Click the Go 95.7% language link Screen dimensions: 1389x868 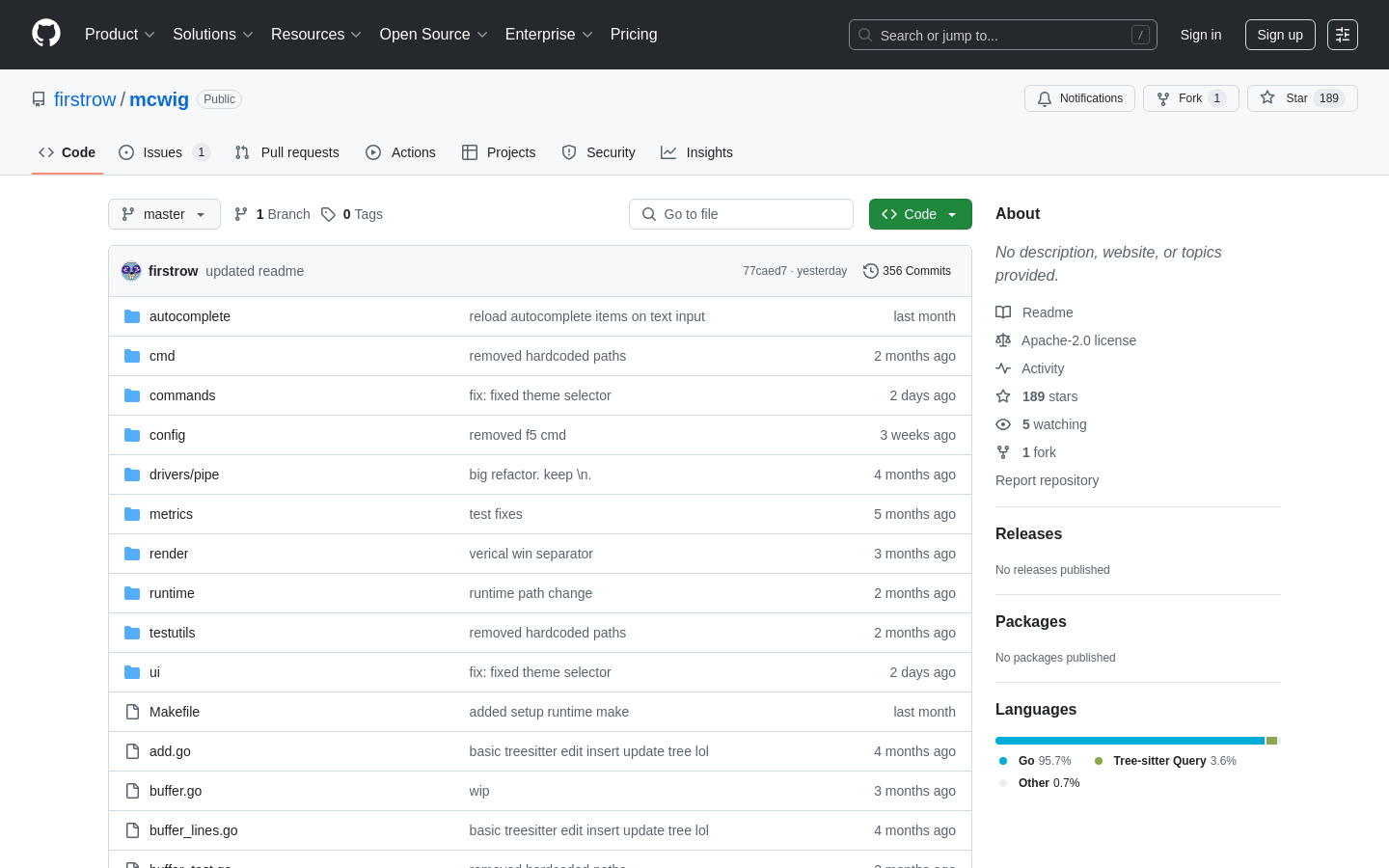click(1035, 761)
